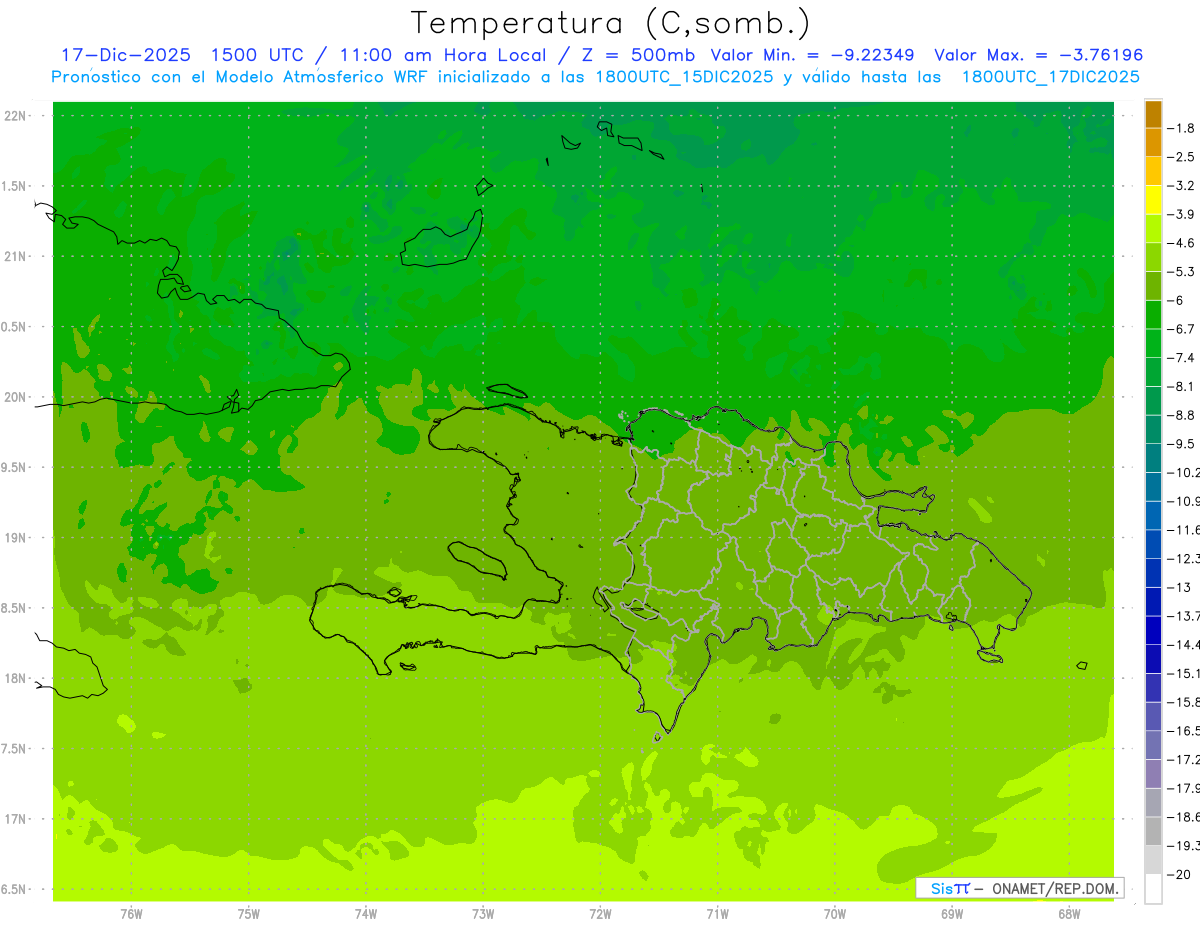Screen dimensions: 1200x927
Task: Click the "20N" latitude label
Action: click(17, 397)
